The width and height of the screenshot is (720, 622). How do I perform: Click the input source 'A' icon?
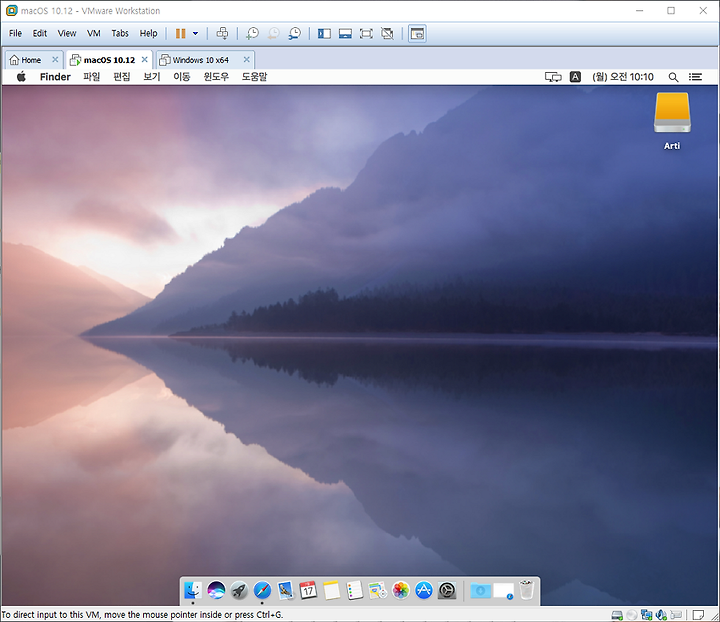(x=575, y=77)
